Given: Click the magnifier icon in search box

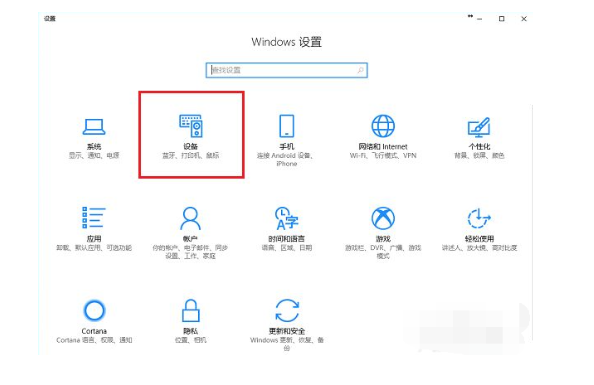Looking at the screenshot, I should 360,70.
